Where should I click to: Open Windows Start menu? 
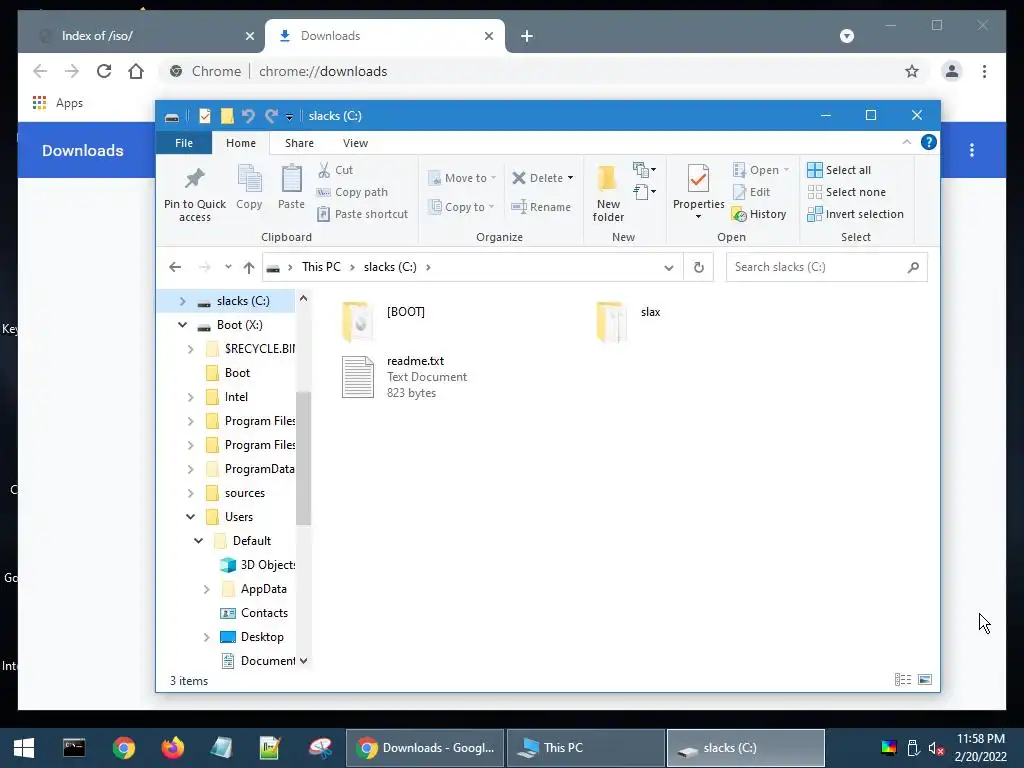coord(24,748)
